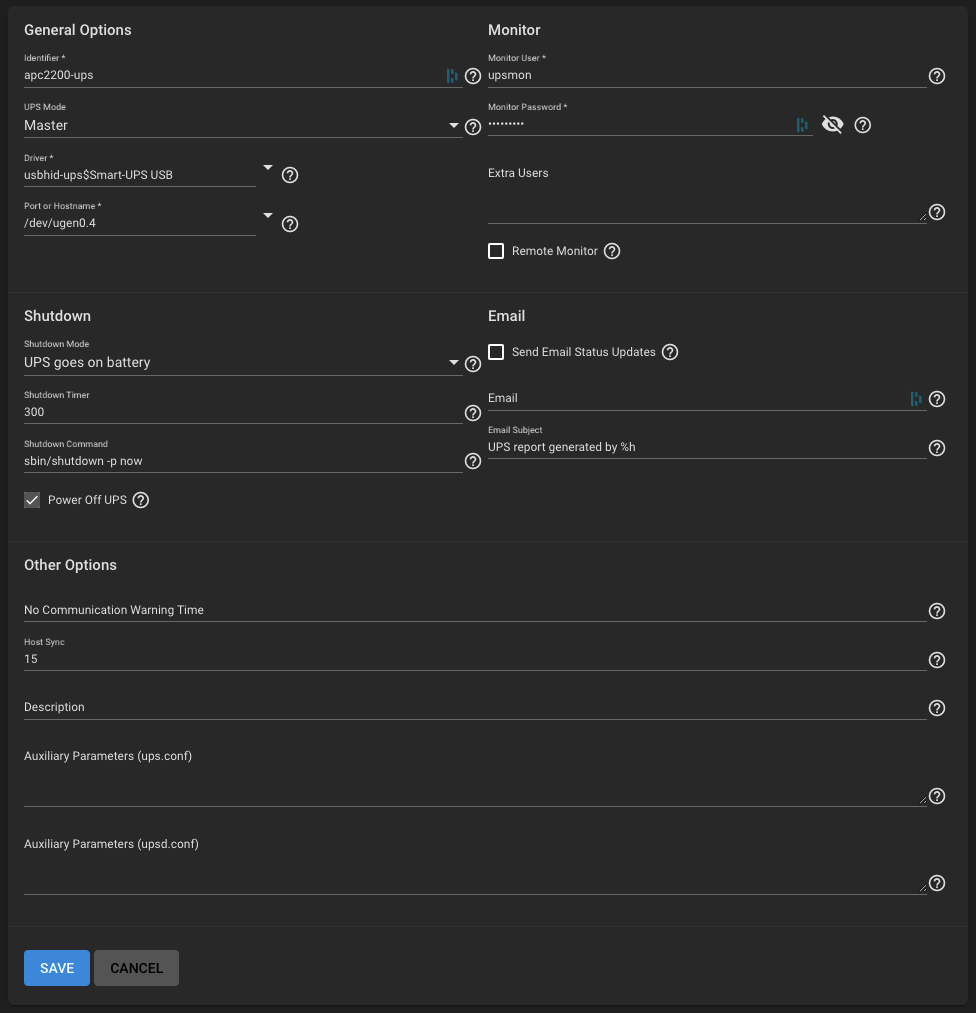976x1013 pixels.
Task: Show help for Shutdown Mode
Action: [x=473, y=364]
